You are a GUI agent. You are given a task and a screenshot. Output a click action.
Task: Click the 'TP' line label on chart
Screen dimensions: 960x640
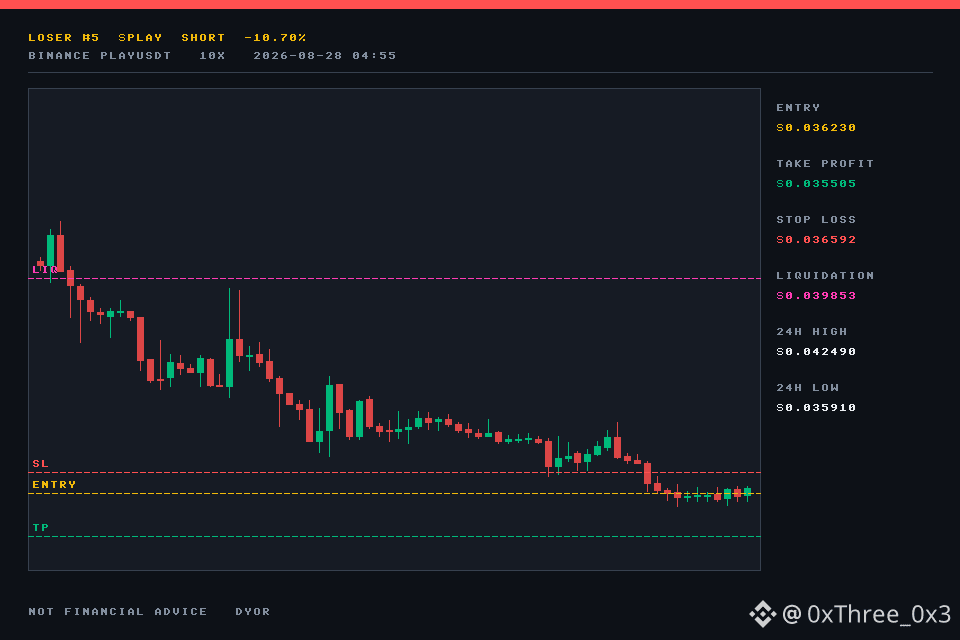40,527
